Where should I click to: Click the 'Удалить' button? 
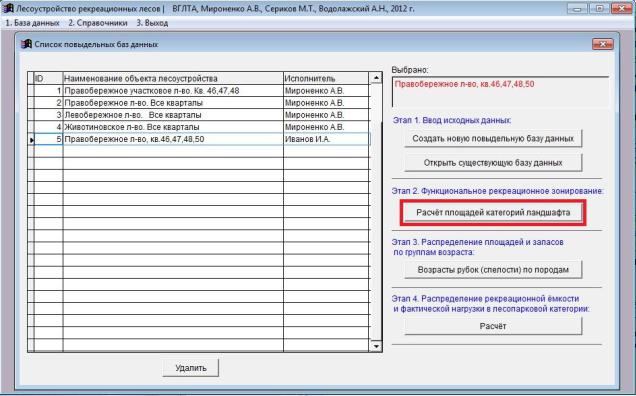[x=191, y=368]
